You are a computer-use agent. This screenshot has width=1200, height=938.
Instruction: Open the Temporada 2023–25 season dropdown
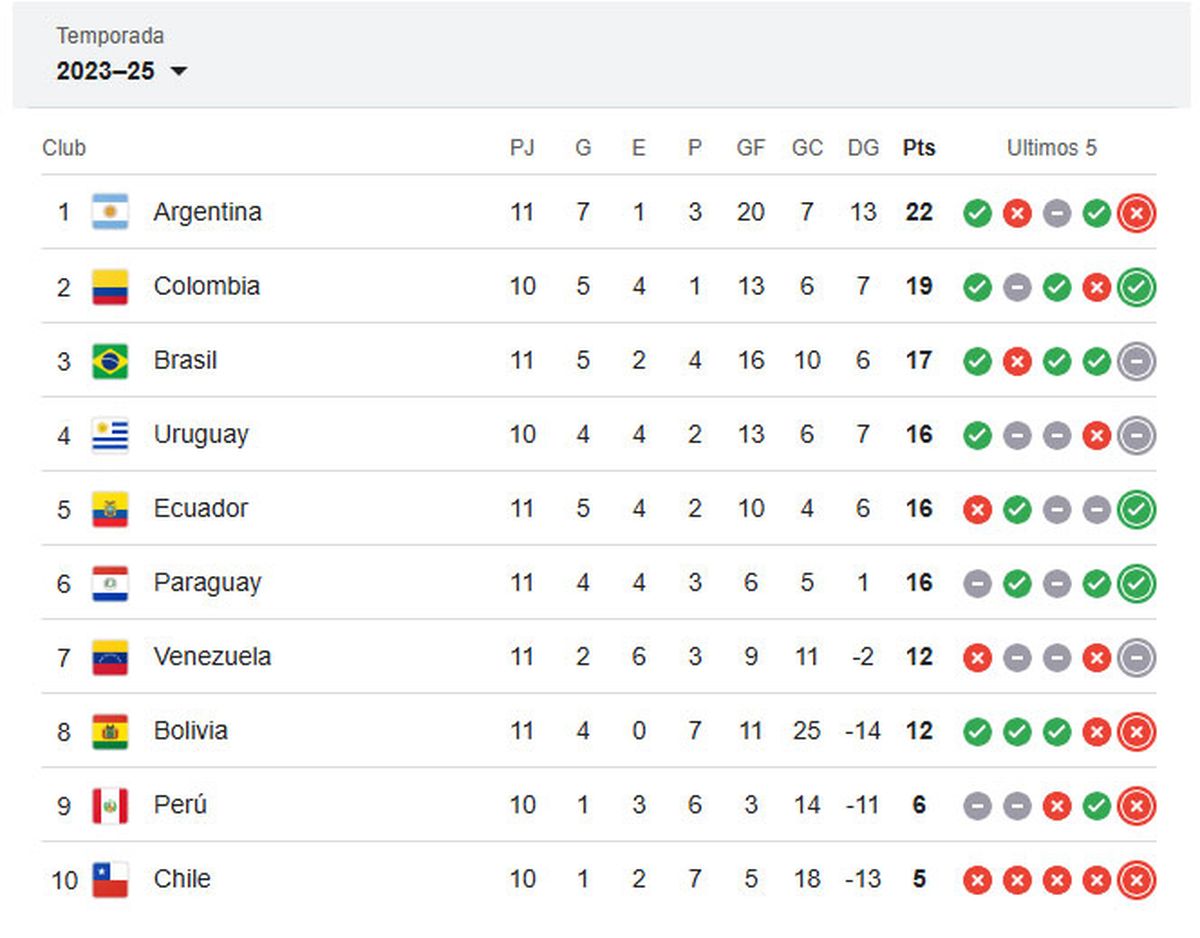click(122, 71)
